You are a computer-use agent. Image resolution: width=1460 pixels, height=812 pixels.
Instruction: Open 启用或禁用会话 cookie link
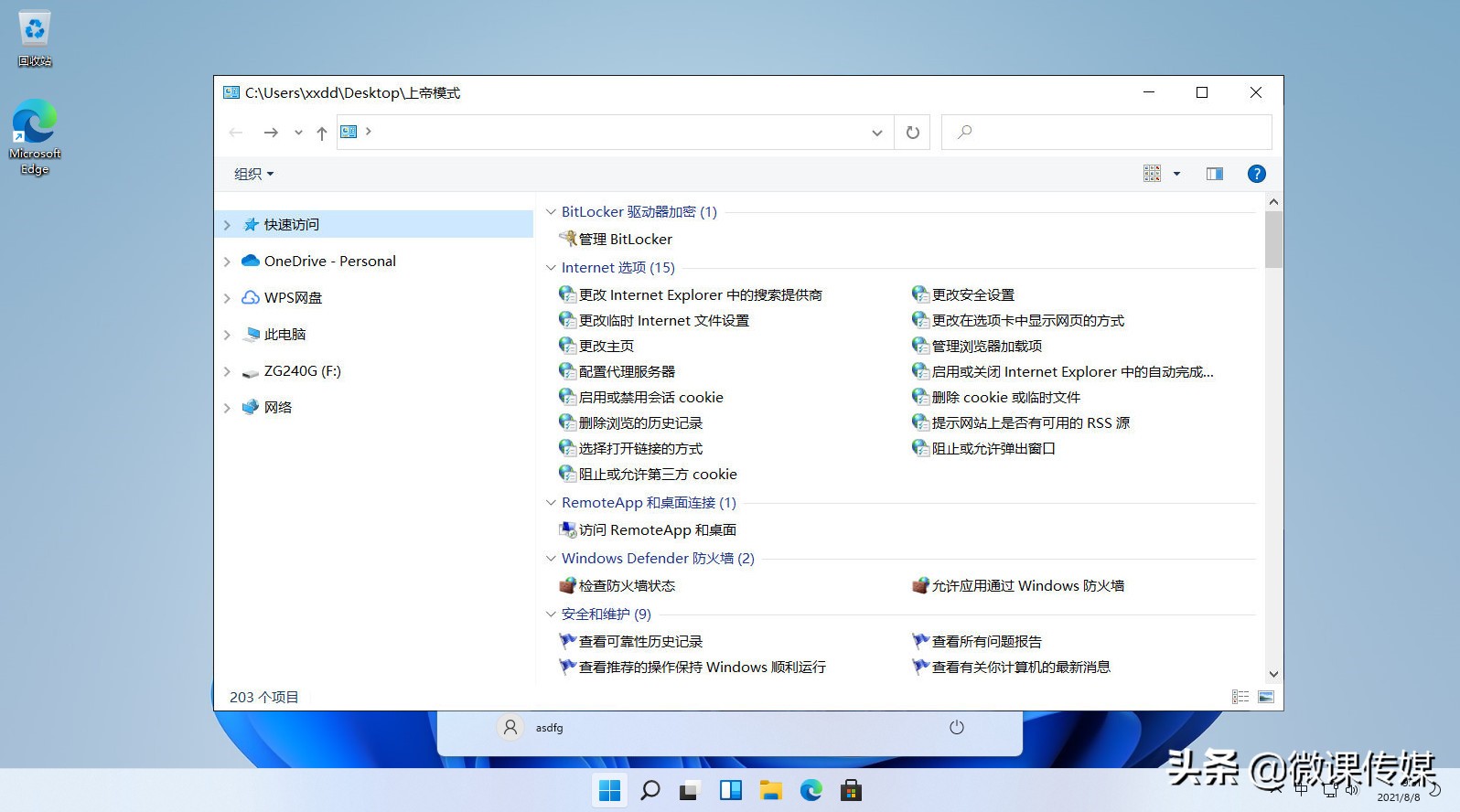(x=640, y=397)
